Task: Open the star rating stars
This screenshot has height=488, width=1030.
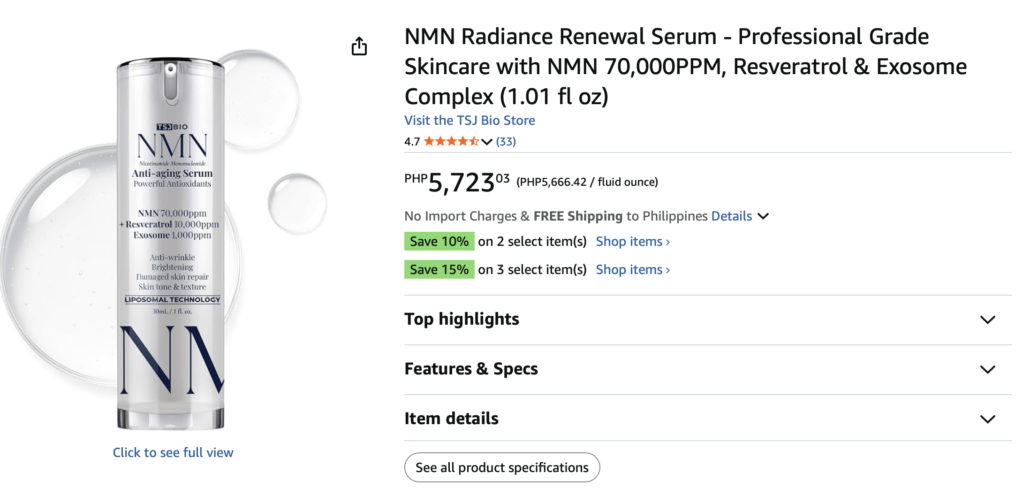Action: tap(451, 141)
